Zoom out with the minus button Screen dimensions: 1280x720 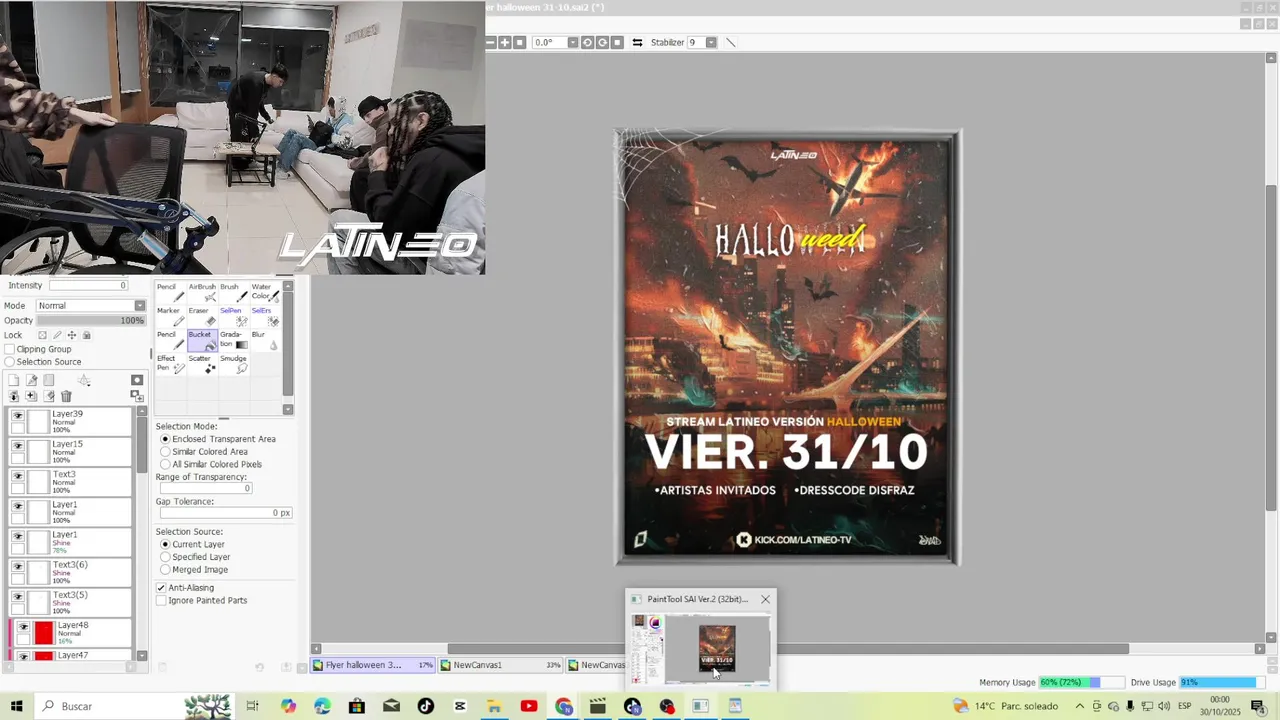pyautogui.click(x=491, y=42)
